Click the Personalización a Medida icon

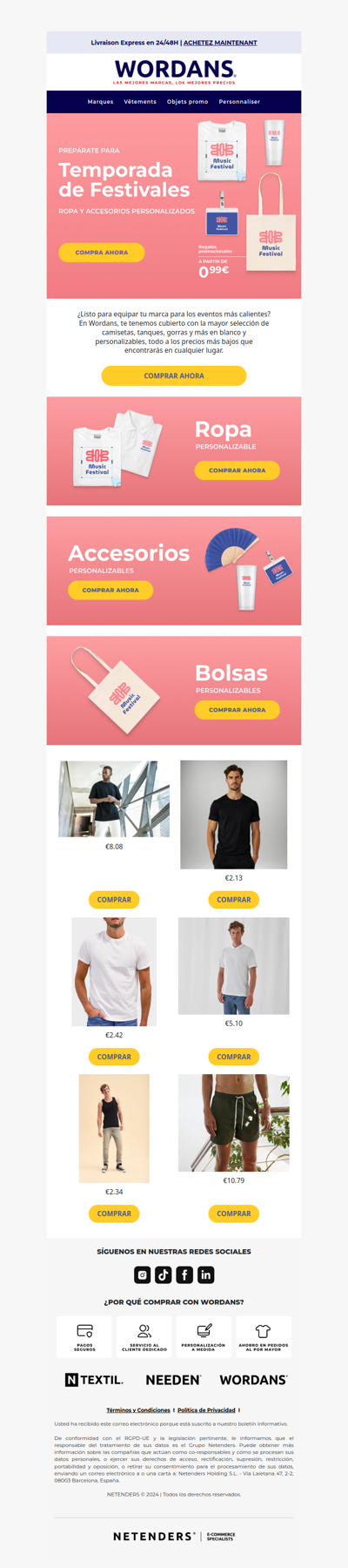coord(204,1331)
